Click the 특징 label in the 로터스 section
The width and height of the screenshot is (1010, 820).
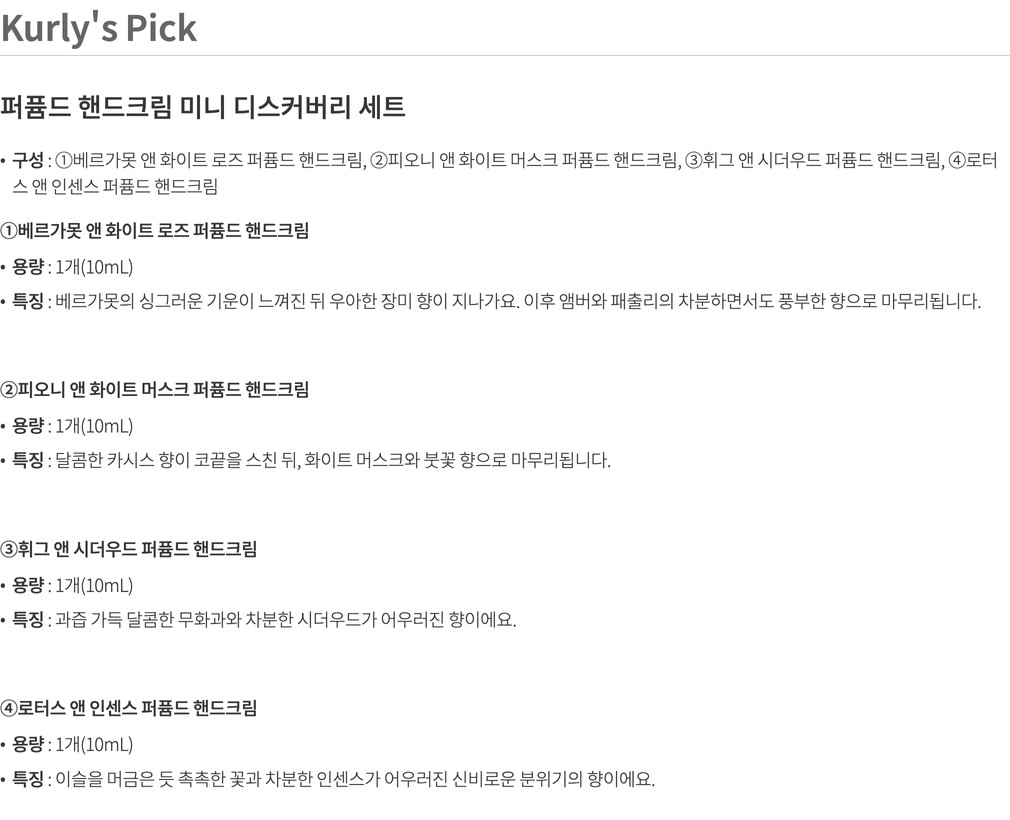click(28, 779)
